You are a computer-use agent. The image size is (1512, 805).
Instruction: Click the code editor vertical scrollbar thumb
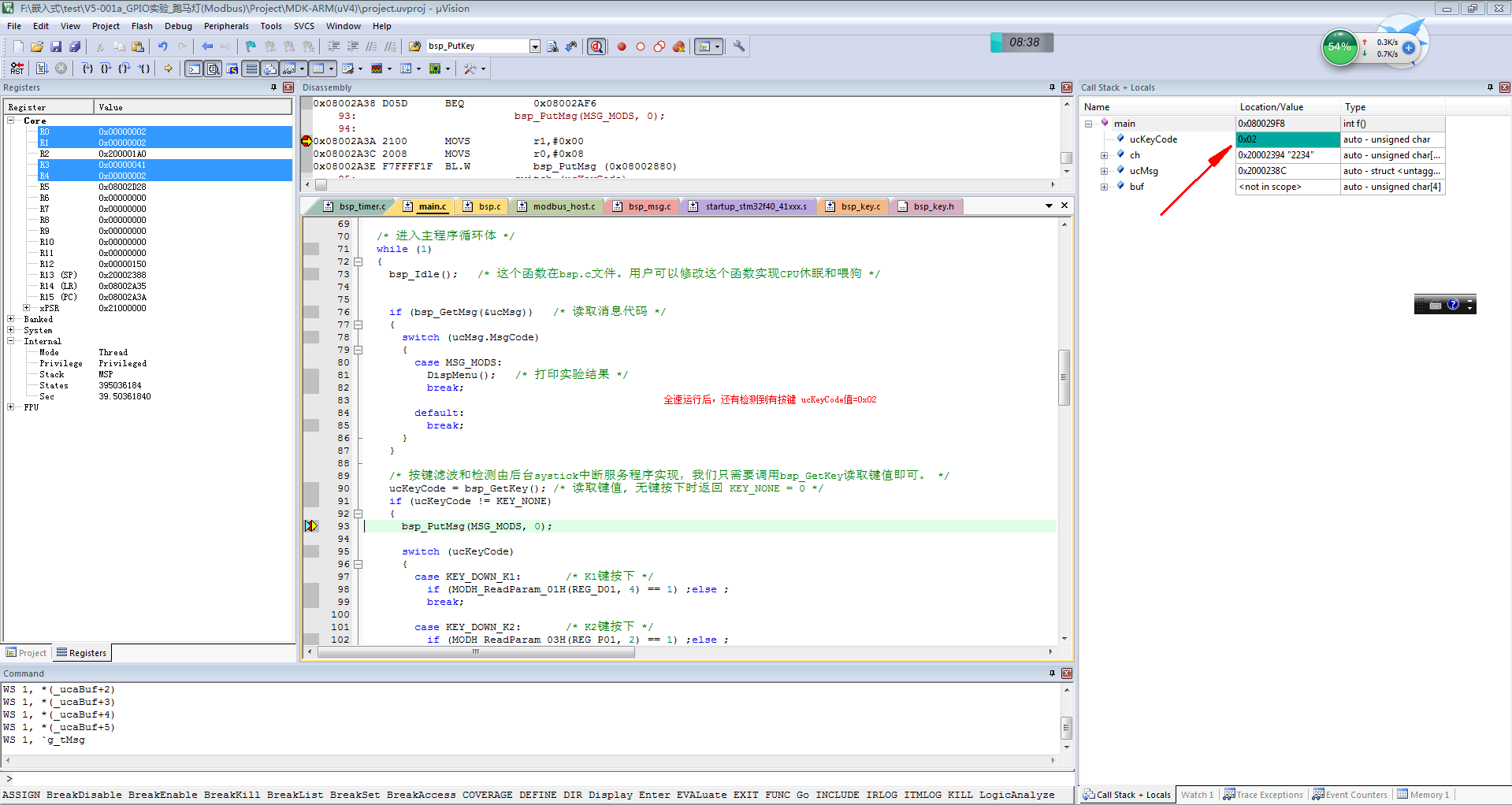point(1064,377)
